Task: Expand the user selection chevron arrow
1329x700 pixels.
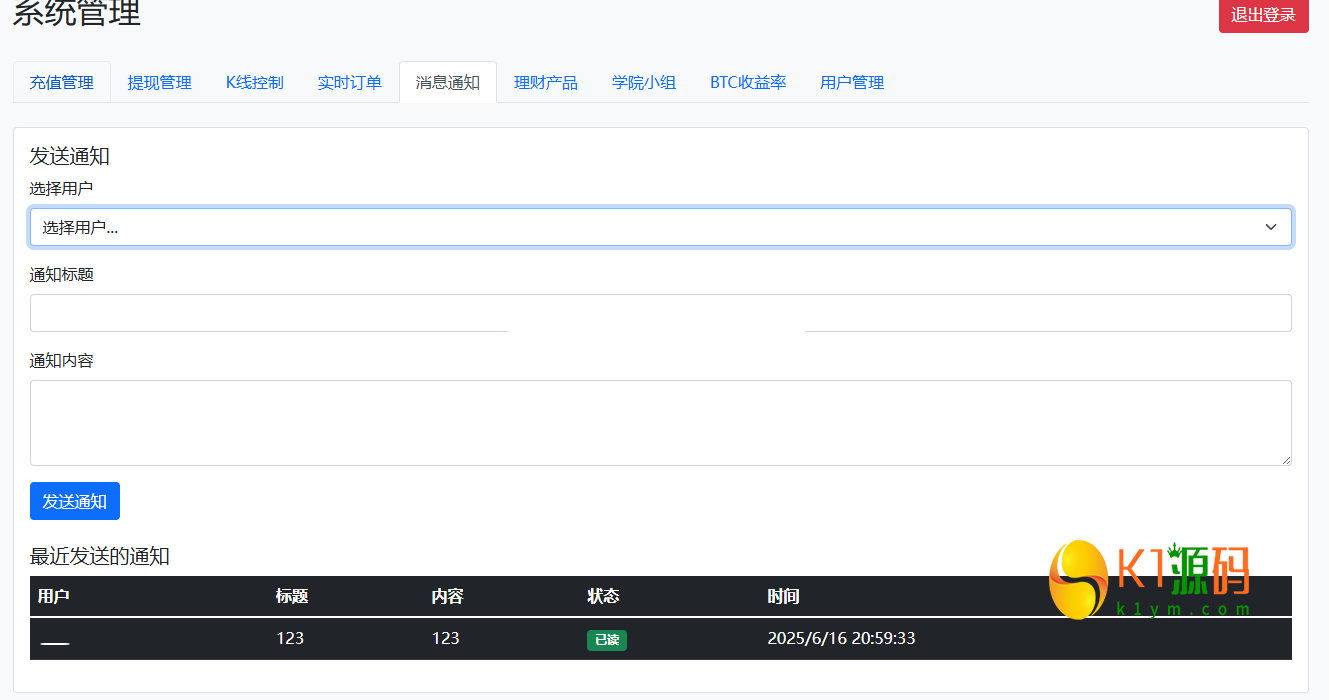Action: 1271,227
